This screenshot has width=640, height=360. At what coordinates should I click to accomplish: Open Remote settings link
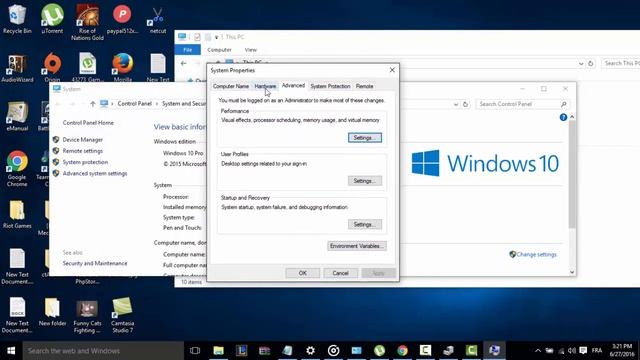pos(82,151)
